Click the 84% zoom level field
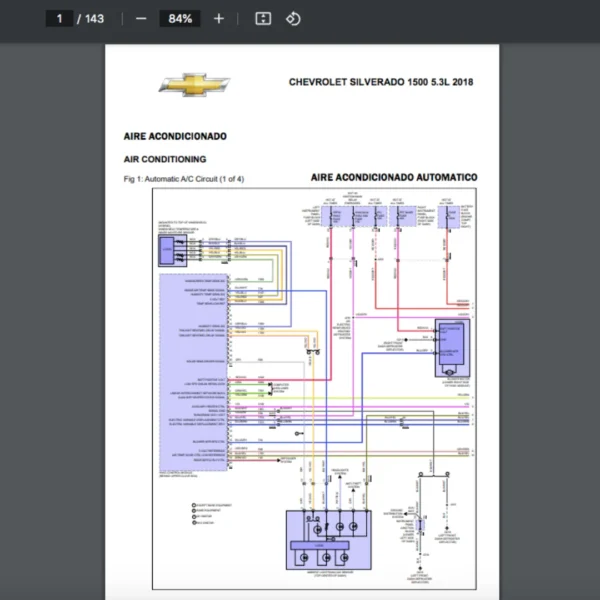The height and width of the screenshot is (600, 600). [x=180, y=18]
